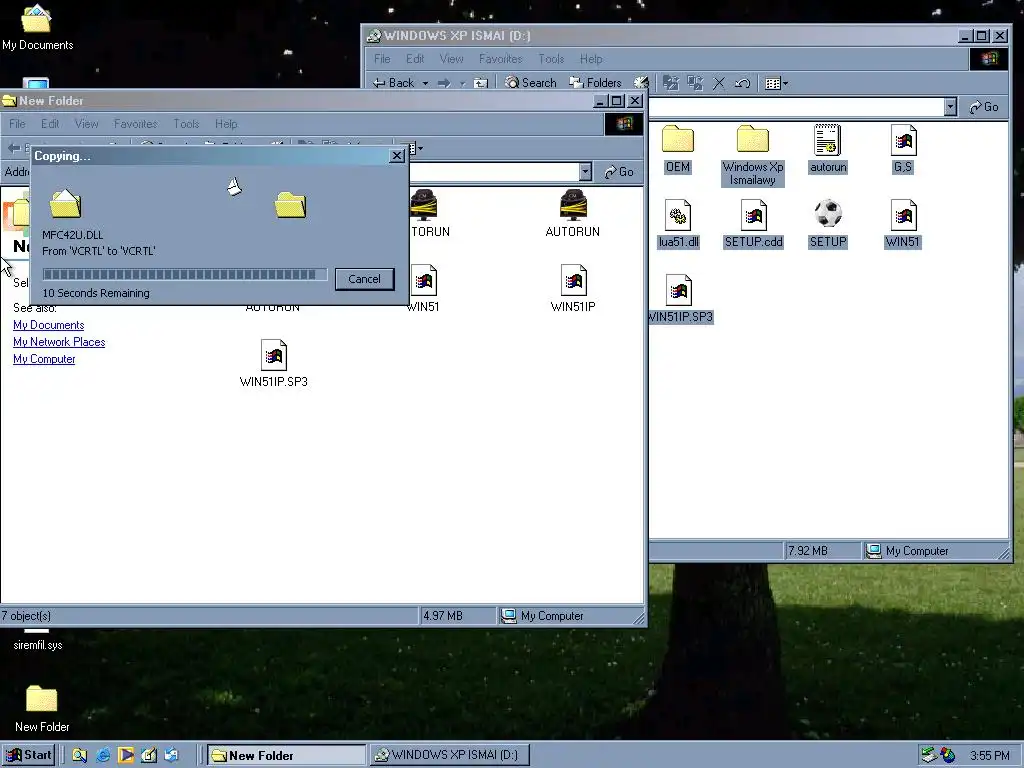Switch to New Folder taskbar button

tap(286, 756)
